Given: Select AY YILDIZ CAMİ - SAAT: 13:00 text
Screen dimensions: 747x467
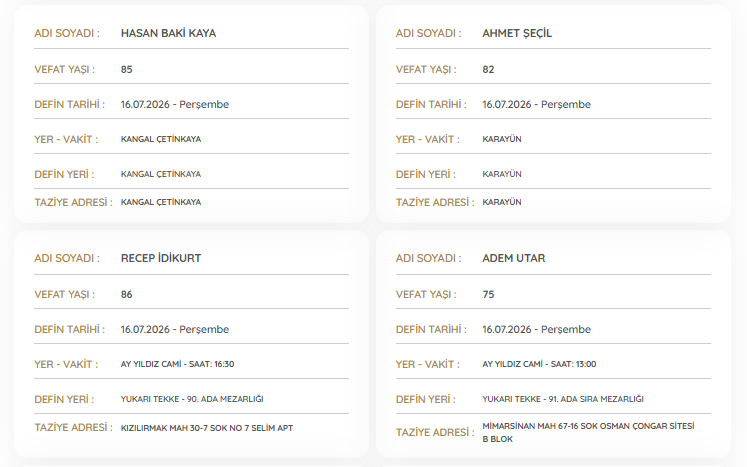Looking at the screenshot, I should click(x=539, y=364).
